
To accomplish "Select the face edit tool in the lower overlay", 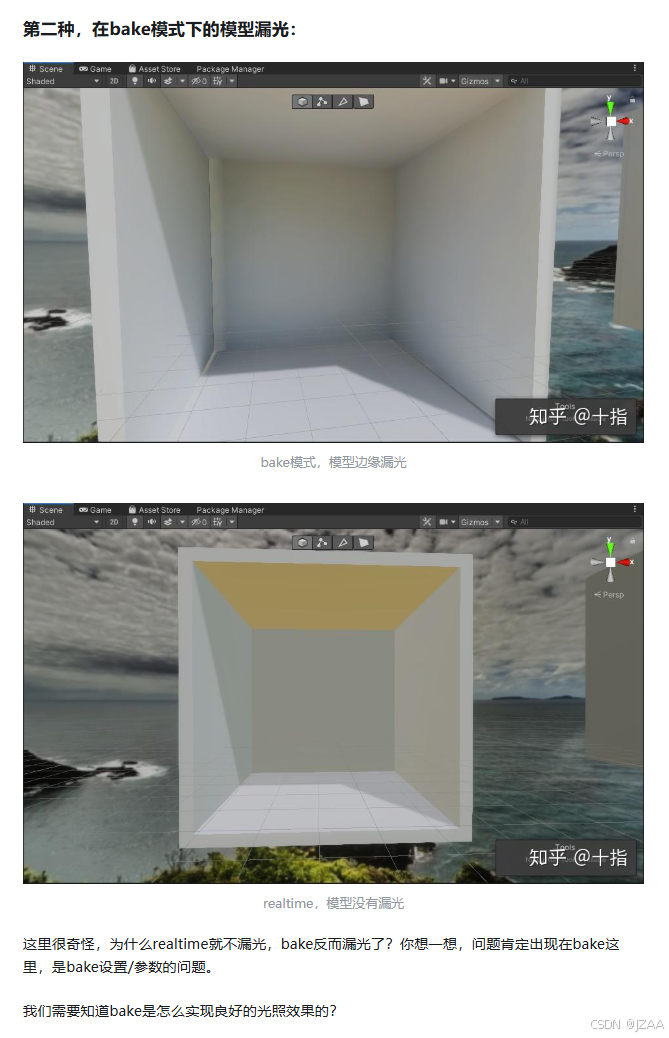I will (x=363, y=543).
